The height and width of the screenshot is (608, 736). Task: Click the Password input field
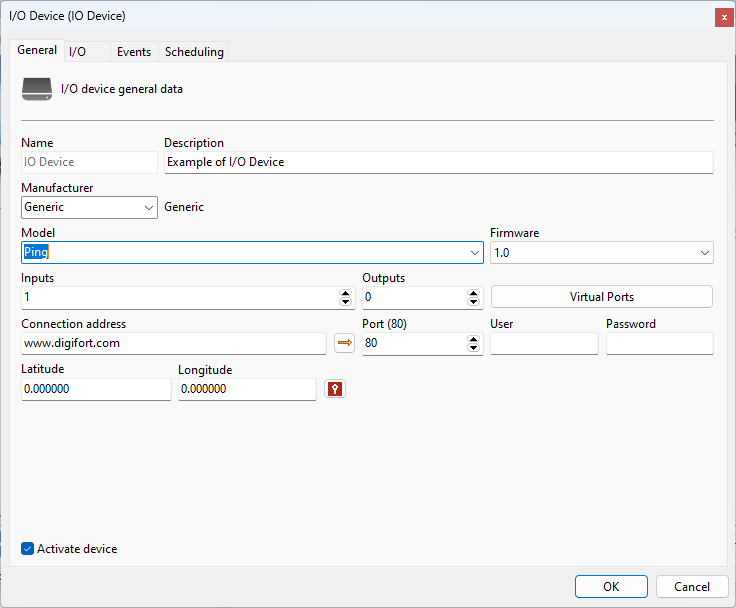click(x=659, y=343)
